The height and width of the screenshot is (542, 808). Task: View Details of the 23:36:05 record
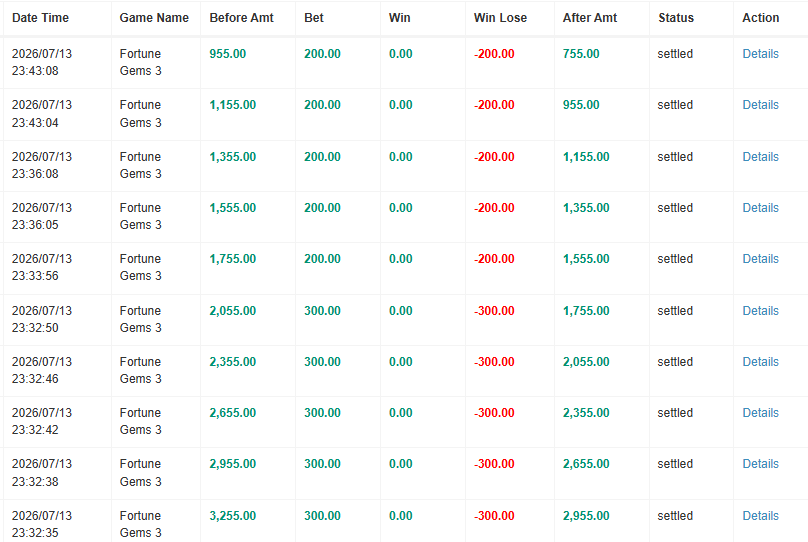click(760, 208)
